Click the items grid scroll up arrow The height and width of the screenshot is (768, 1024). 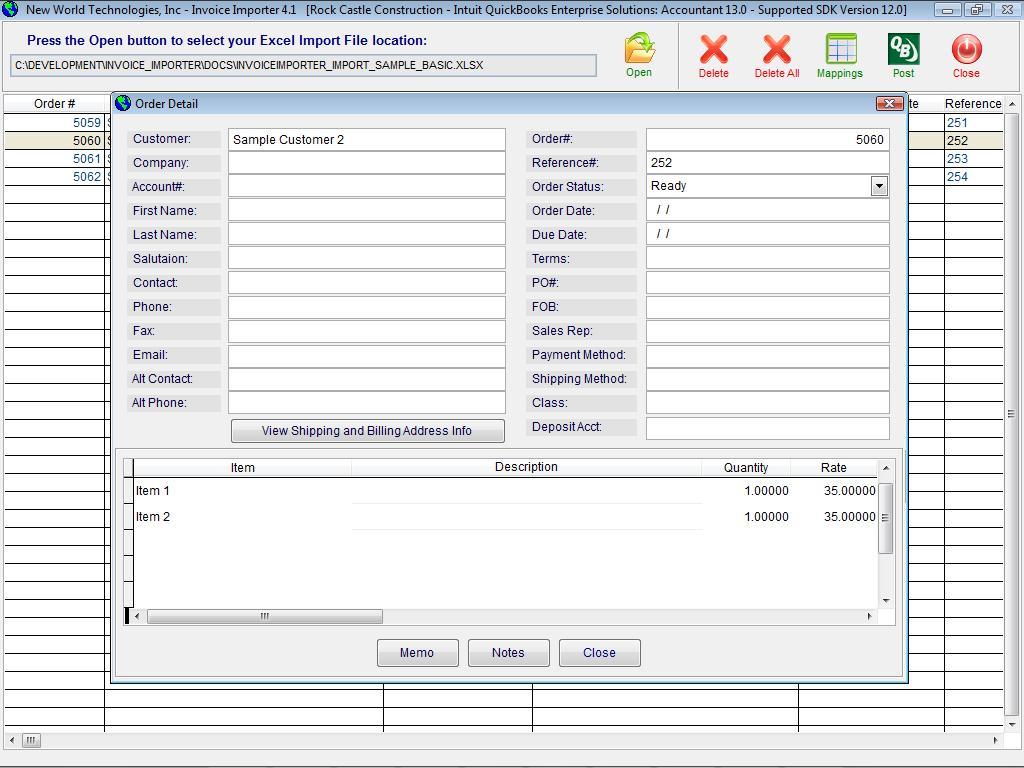coord(886,468)
